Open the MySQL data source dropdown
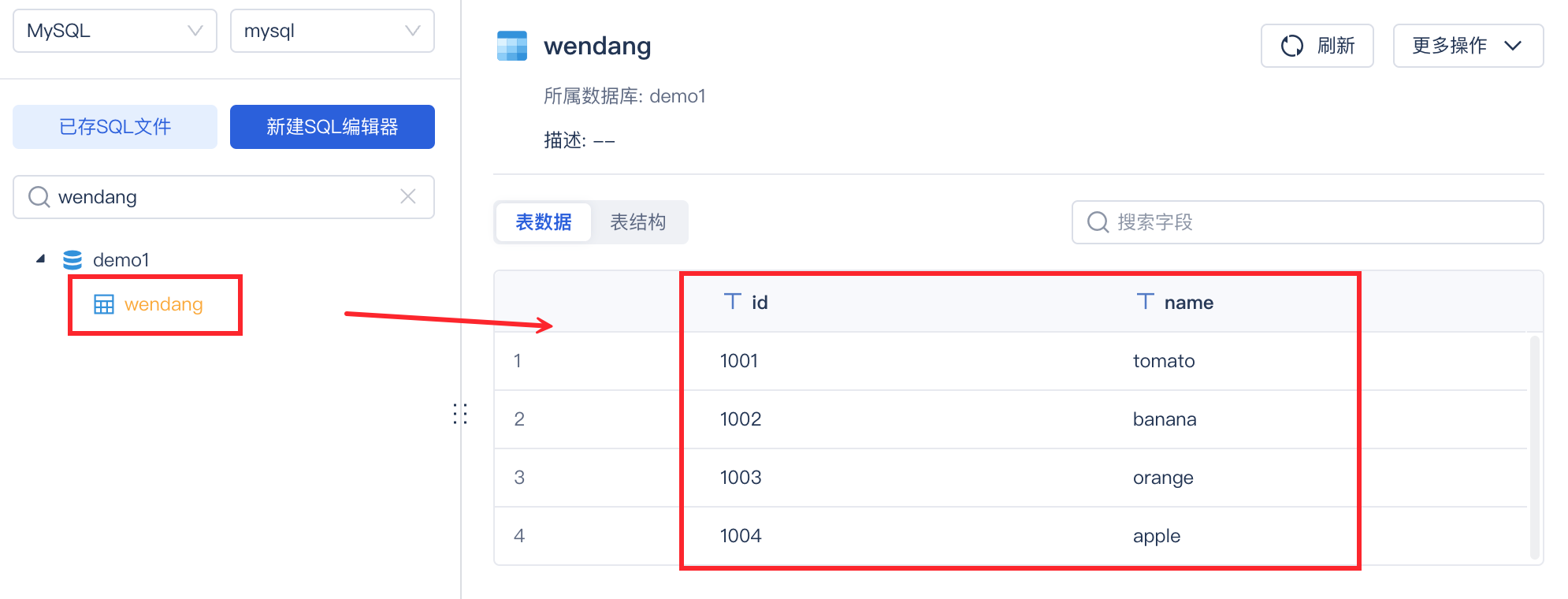This screenshot has width=1568, height=599. 115,31
